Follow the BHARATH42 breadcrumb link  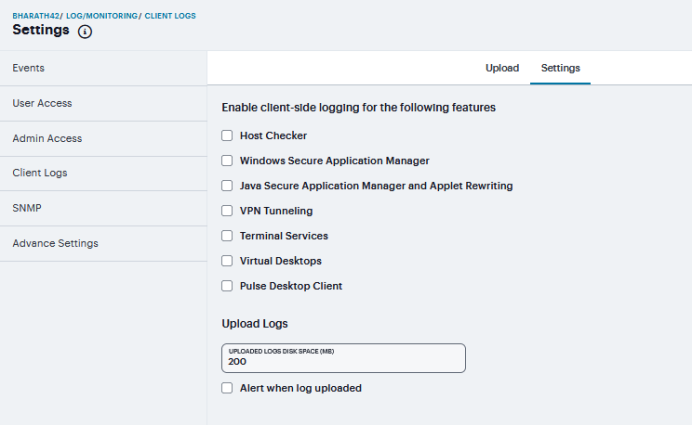[x=36, y=16]
